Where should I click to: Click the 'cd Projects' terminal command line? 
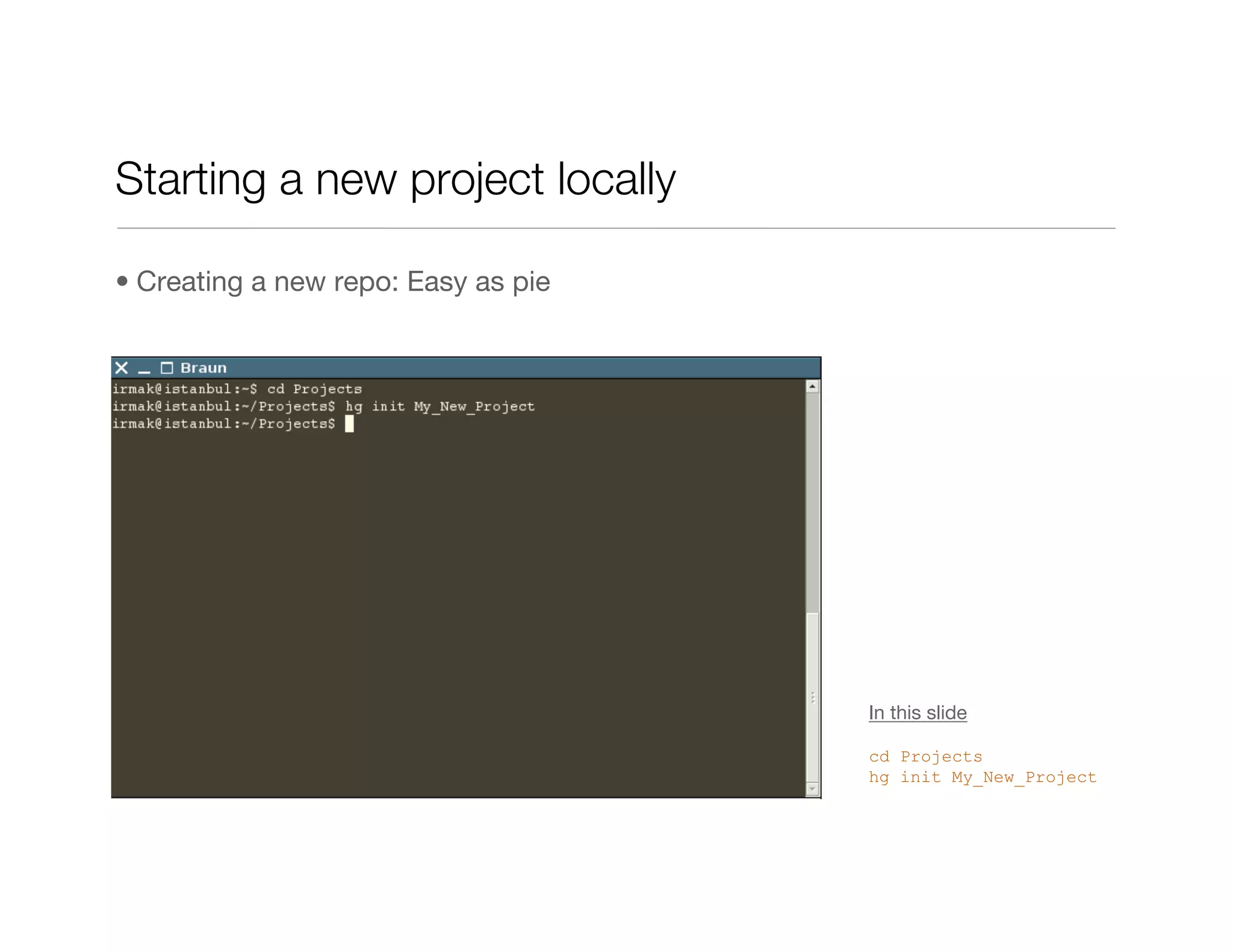tap(237, 389)
